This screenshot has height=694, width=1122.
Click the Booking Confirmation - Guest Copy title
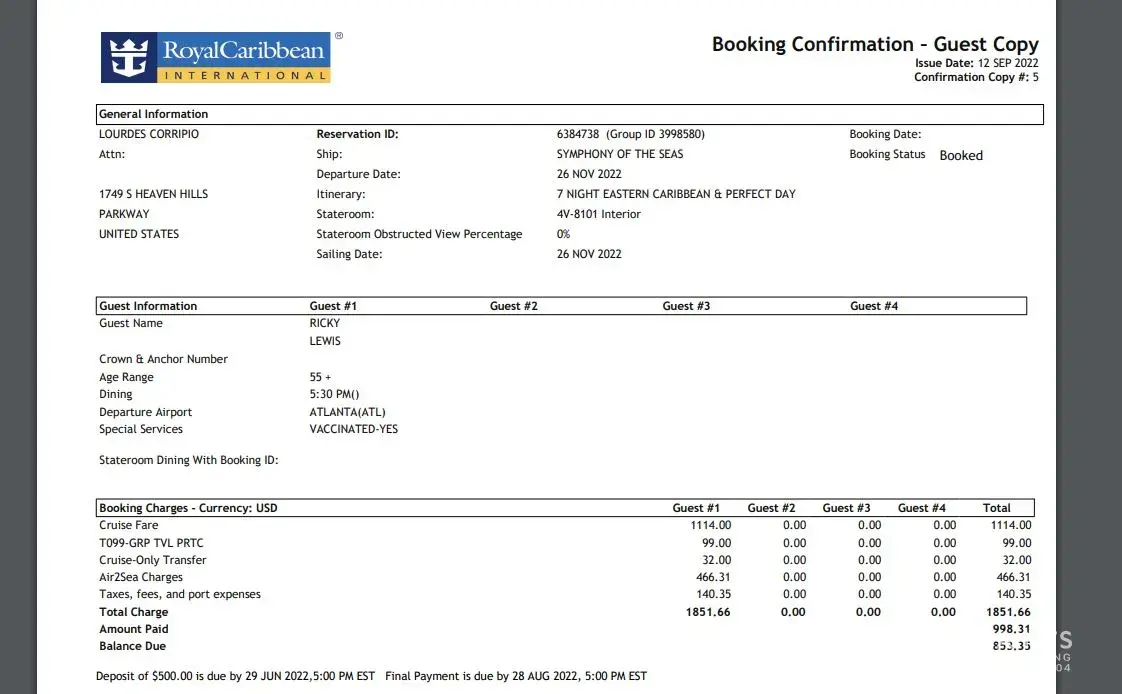coord(874,44)
